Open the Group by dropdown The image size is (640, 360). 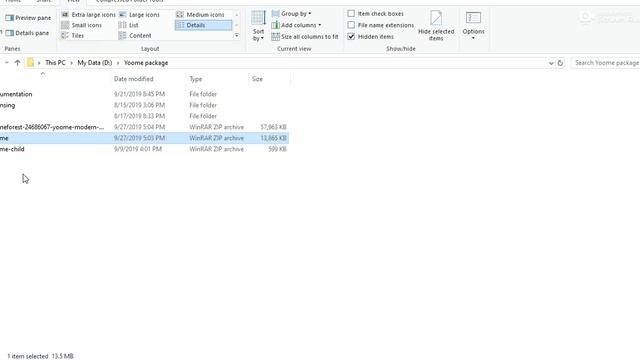pos(291,14)
